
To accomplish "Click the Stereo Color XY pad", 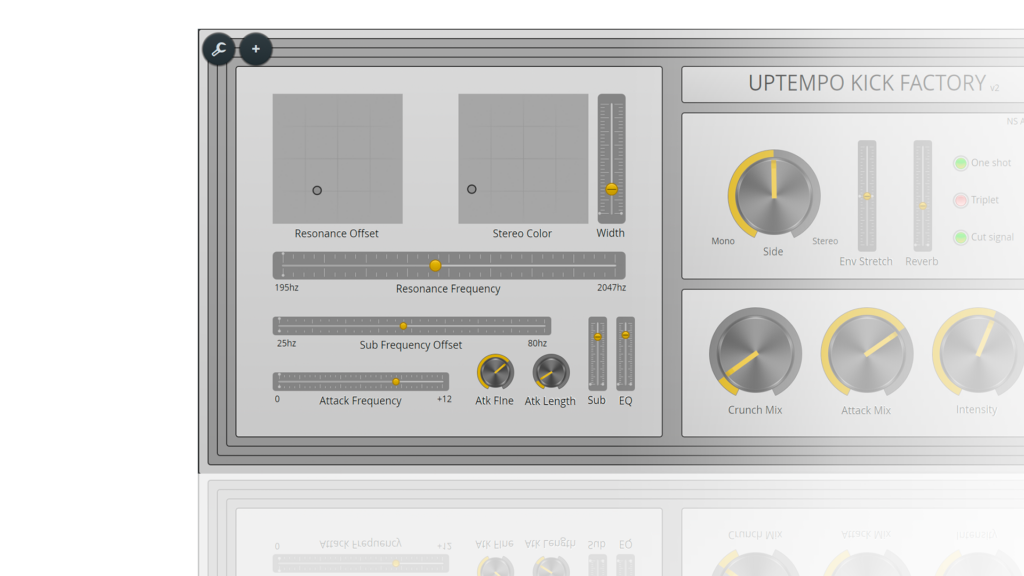I will pyautogui.click(x=523, y=159).
